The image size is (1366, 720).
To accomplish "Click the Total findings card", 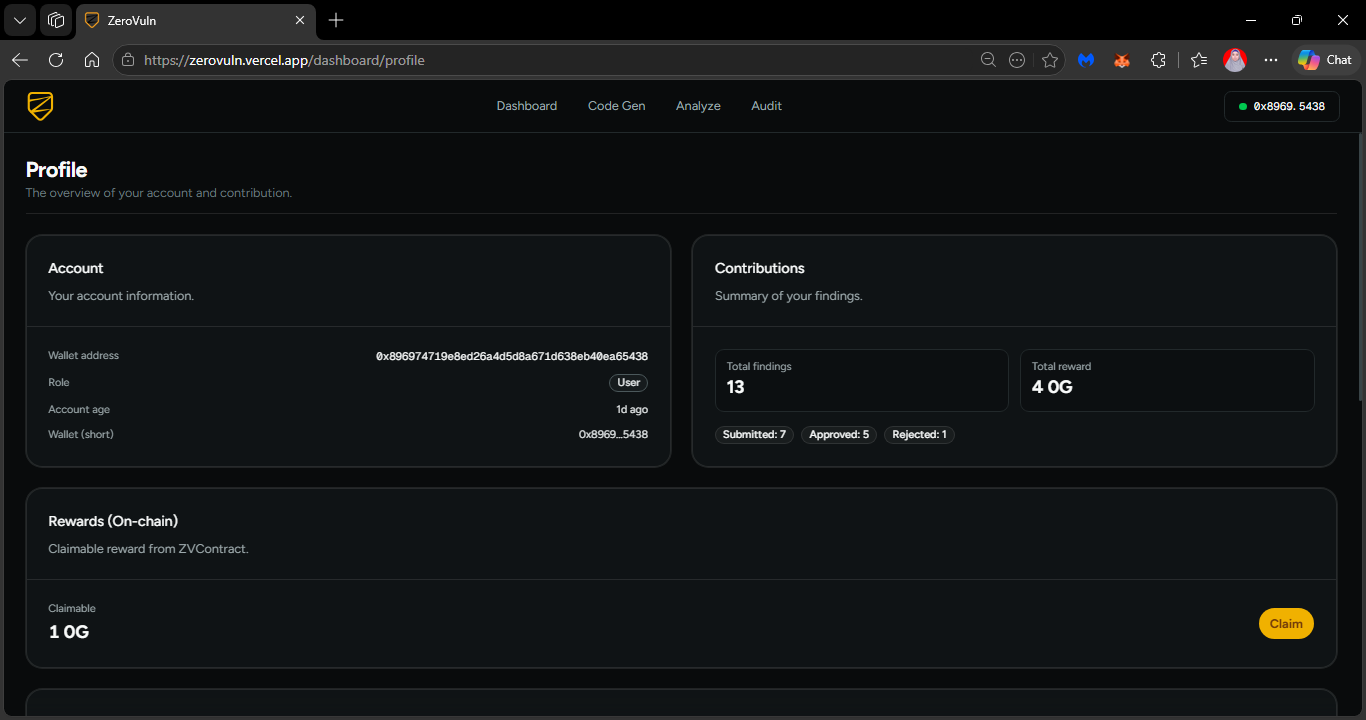I will 862,380.
